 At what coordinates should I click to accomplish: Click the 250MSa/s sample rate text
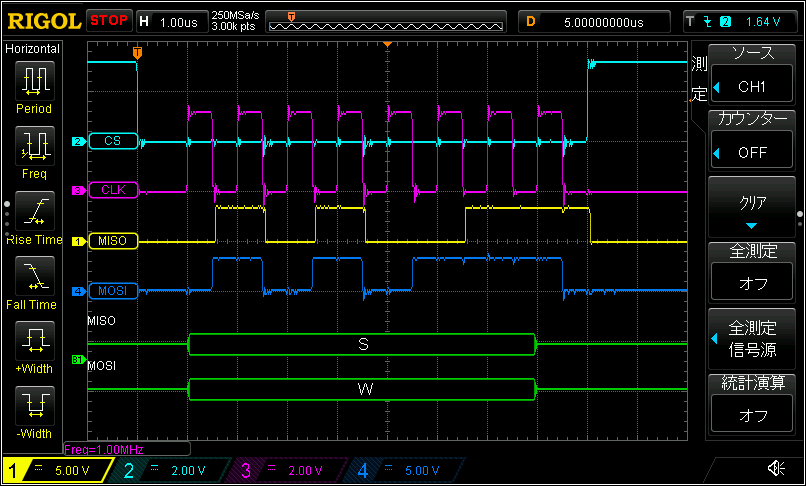(236, 16)
